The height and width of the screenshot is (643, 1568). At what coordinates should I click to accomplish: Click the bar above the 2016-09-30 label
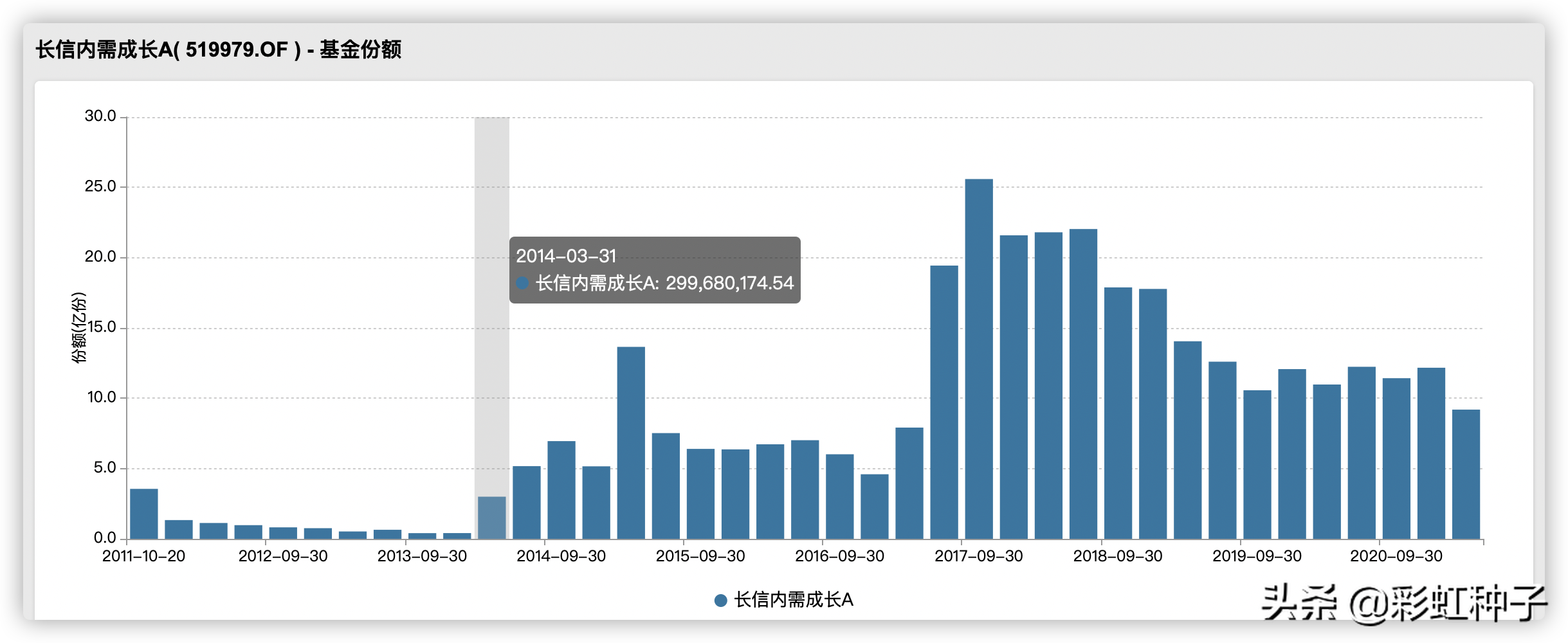click(840, 496)
